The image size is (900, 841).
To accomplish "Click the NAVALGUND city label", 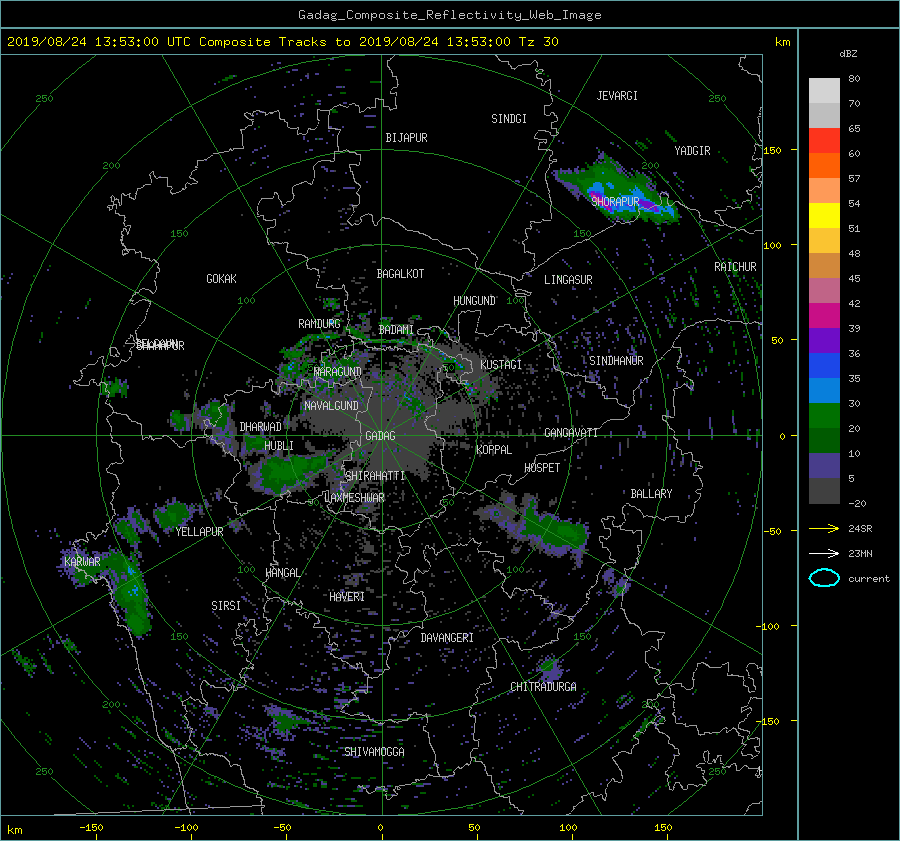I will point(331,406).
